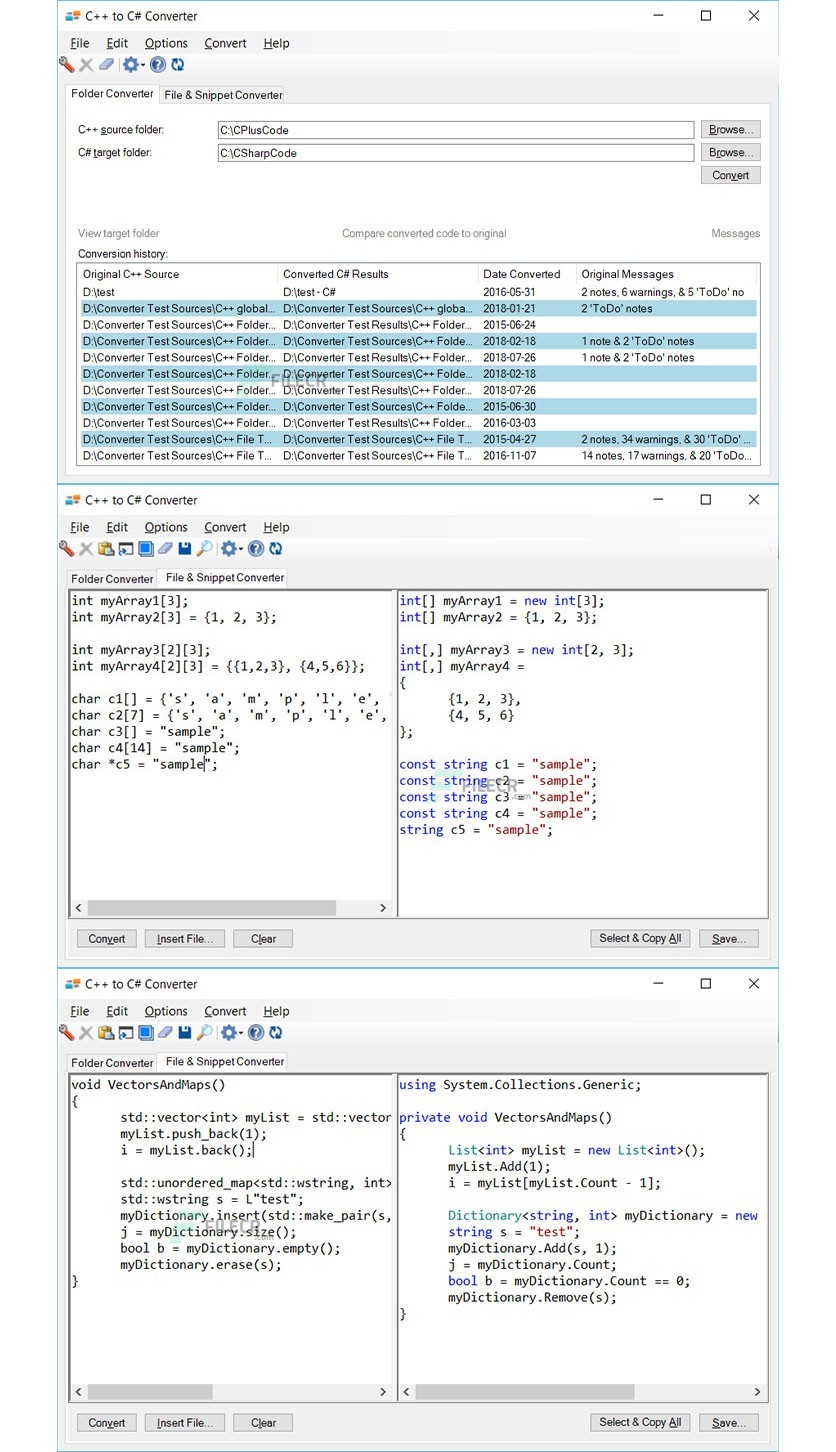This screenshot has height=1452, width=836.
Task: Click Save... button in bottom window
Action: click(729, 1422)
